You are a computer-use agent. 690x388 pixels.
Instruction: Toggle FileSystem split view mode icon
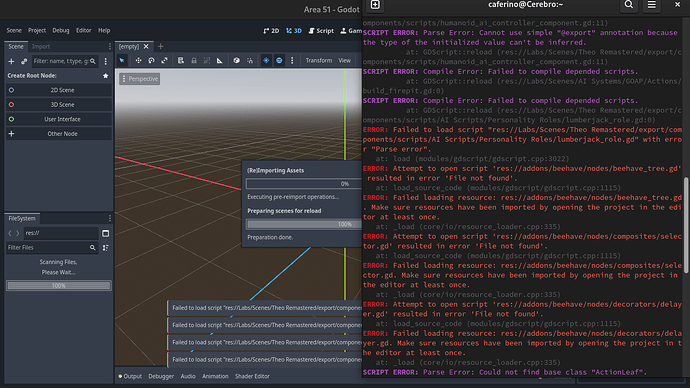coord(106,233)
